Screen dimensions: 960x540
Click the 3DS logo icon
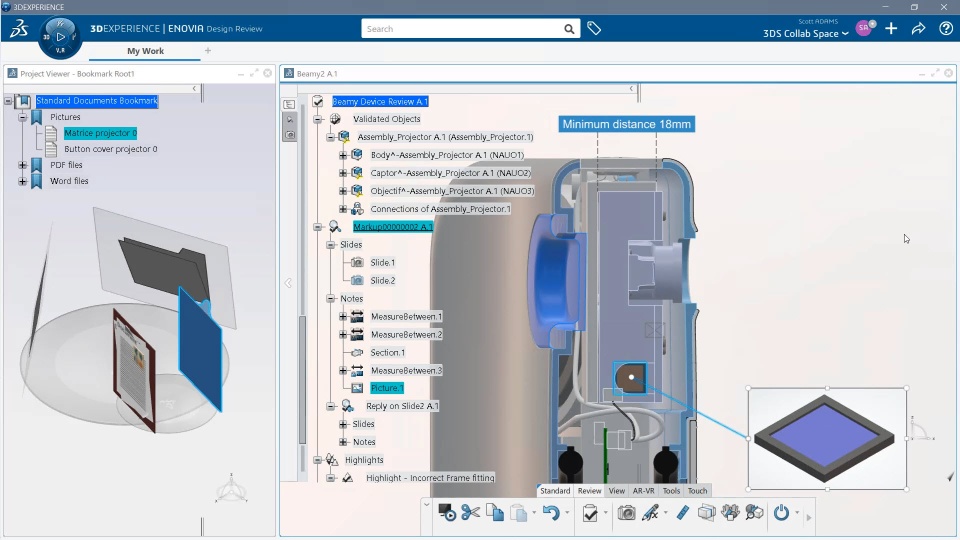pyautogui.click(x=19, y=29)
